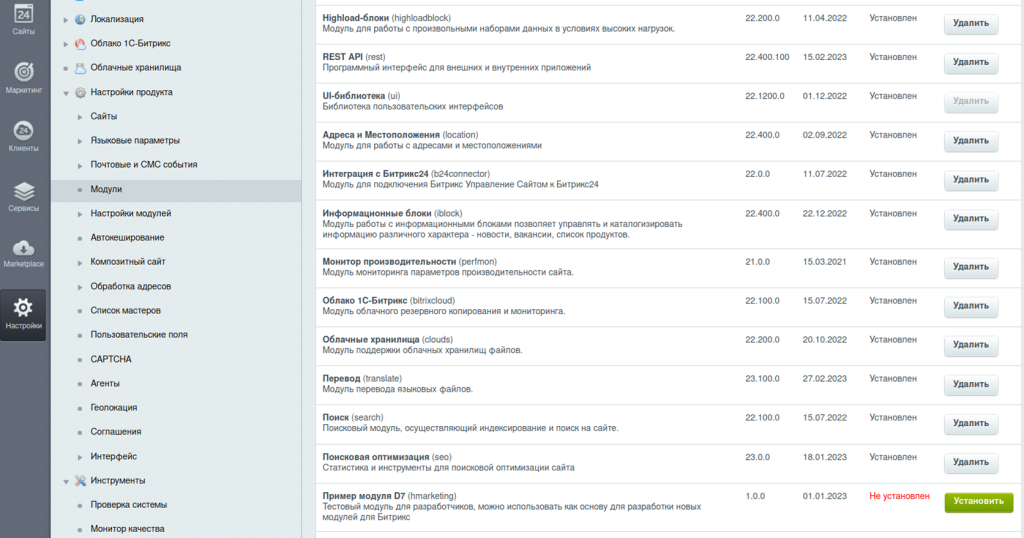
Task: Click the Настройки продукта gear icon
Action: click(x=80, y=93)
